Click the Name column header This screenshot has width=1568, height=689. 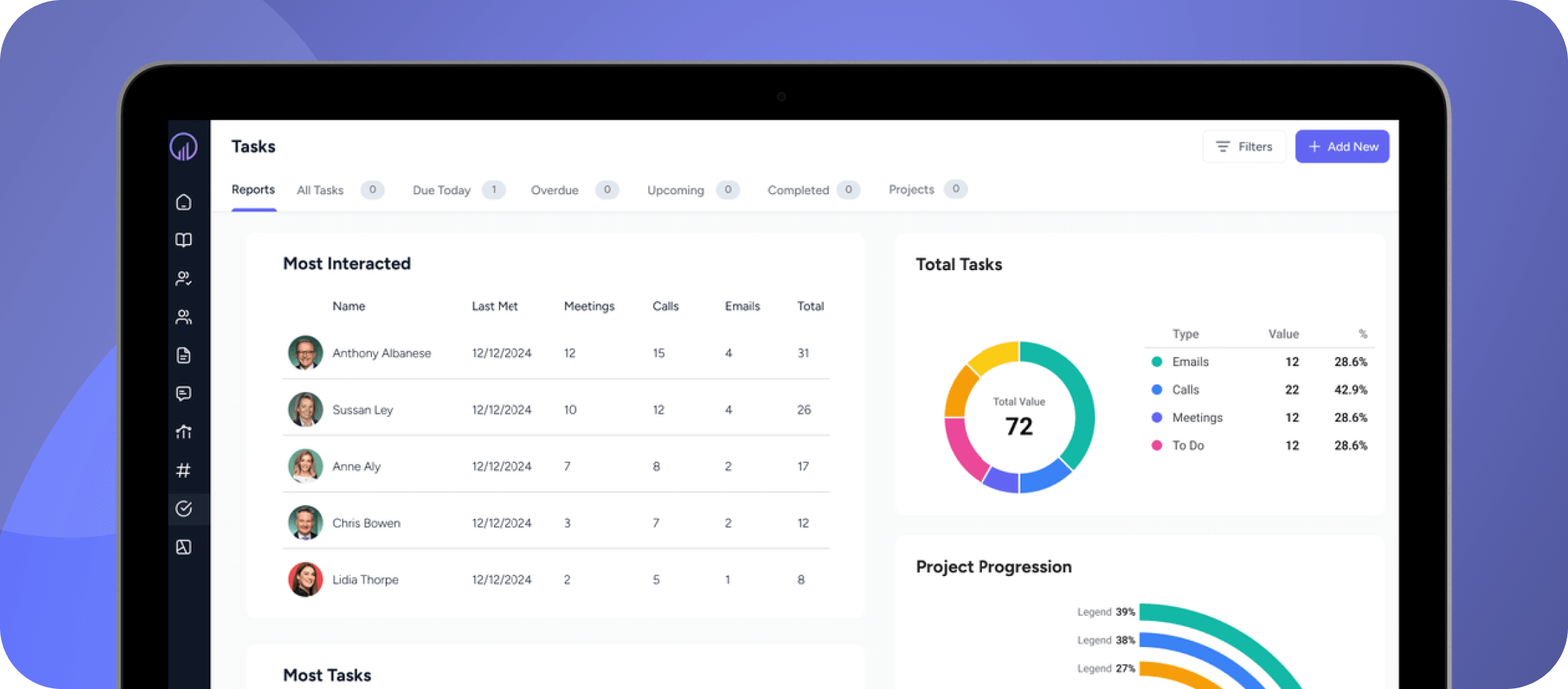(349, 306)
